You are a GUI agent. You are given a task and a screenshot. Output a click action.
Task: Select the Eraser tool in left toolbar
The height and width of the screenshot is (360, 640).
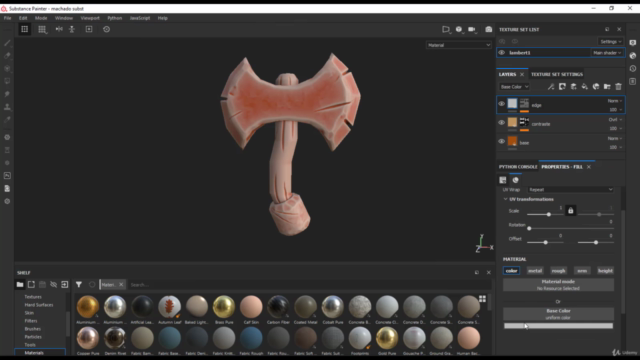click(7, 56)
